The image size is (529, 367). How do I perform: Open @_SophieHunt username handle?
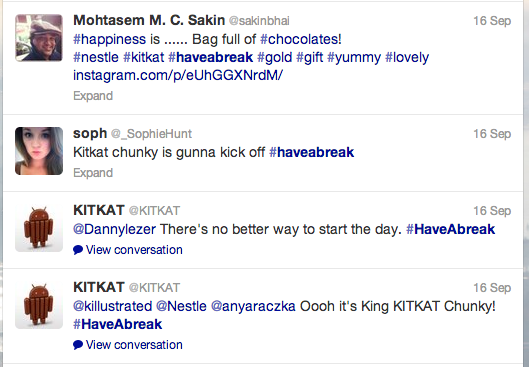tap(151, 134)
